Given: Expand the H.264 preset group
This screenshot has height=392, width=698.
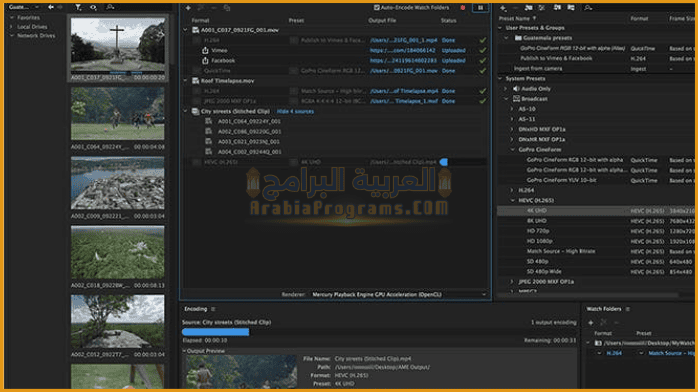Looking at the screenshot, I should [512, 190].
